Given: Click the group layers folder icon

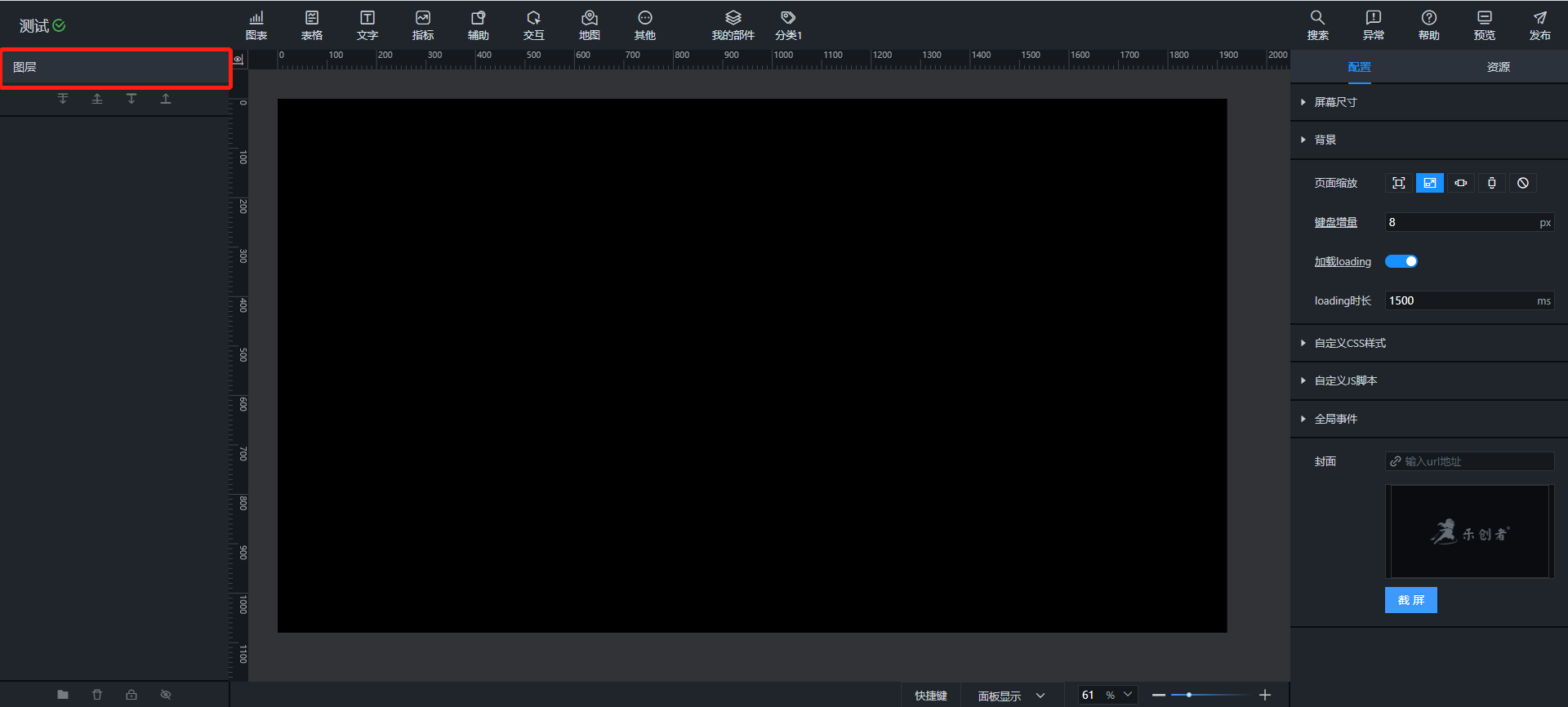Looking at the screenshot, I should (x=63, y=695).
